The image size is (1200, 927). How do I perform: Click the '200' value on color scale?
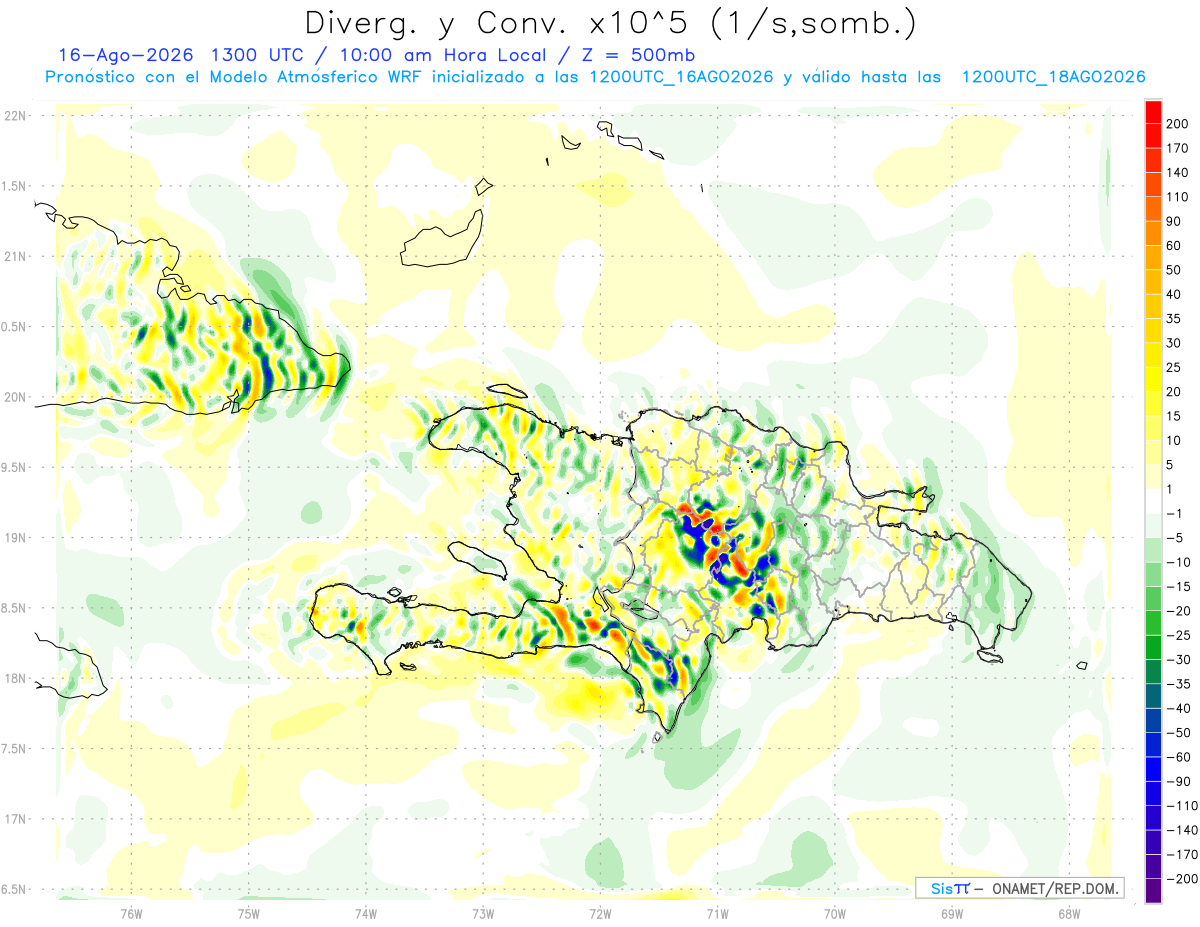(1176, 124)
